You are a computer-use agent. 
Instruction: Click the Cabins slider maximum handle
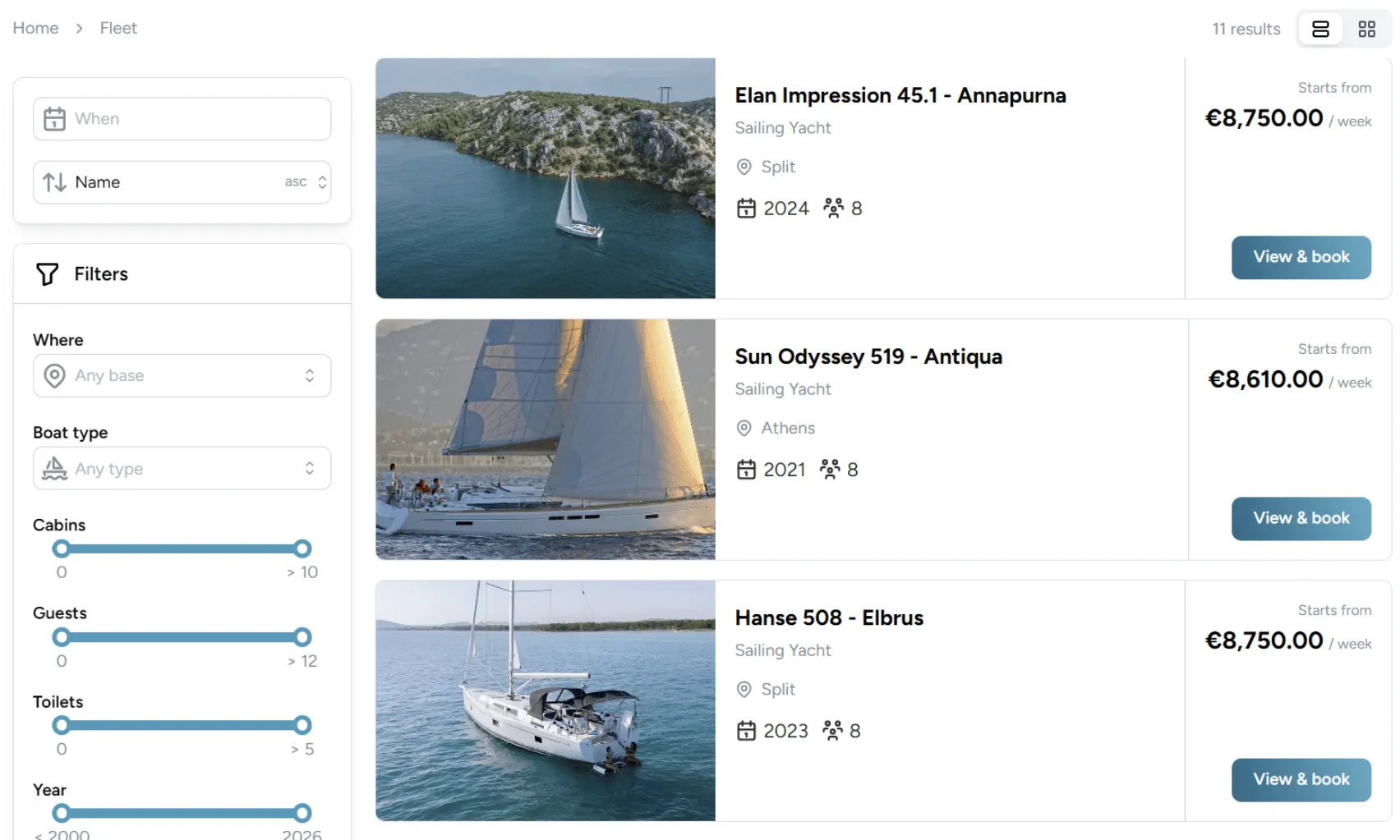point(302,549)
